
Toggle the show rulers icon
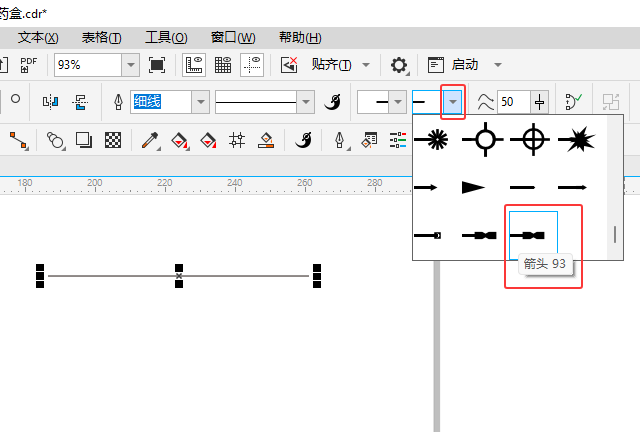(194, 65)
